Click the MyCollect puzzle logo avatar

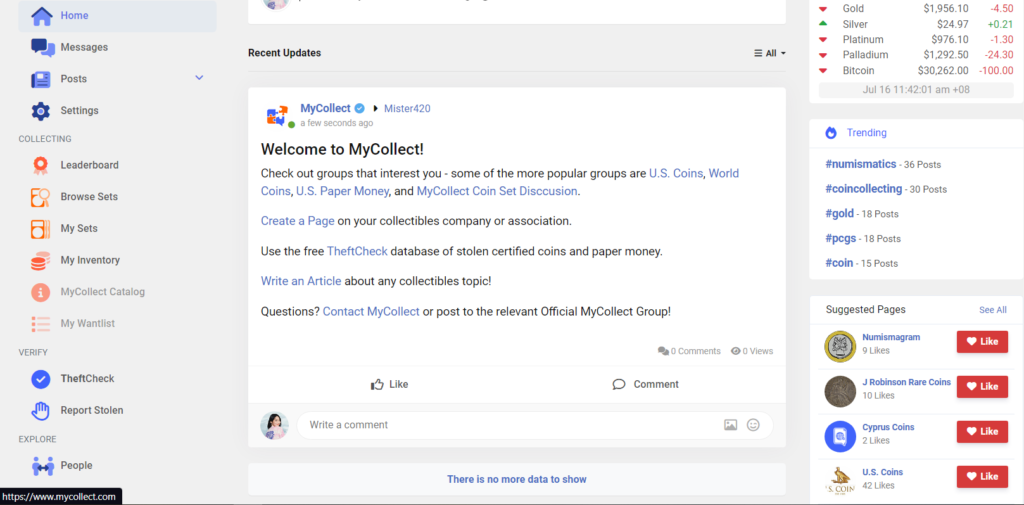pyautogui.click(x=278, y=115)
